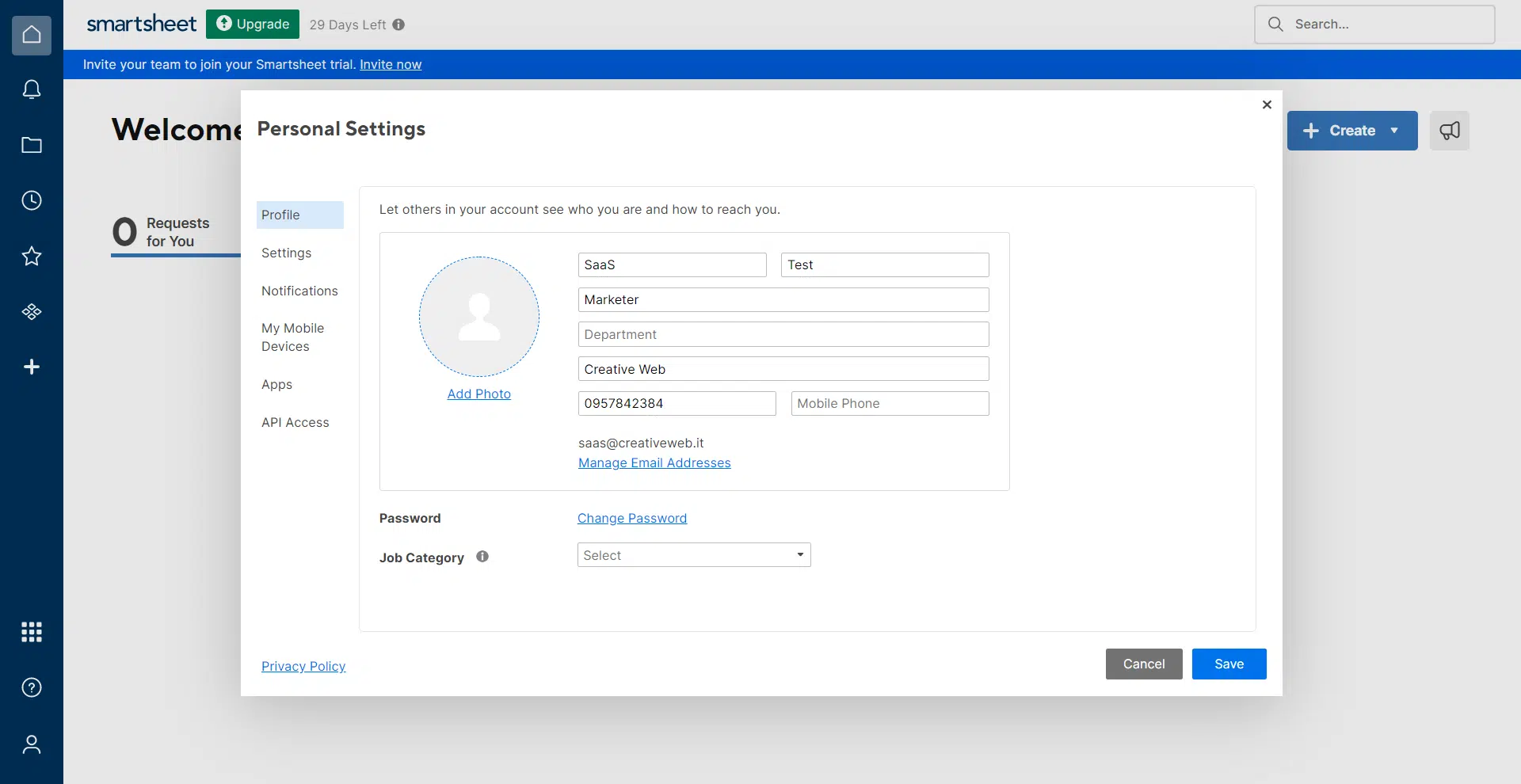1521x784 pixels.
Task: Click the top Search box
Action: pos(1374,25)
